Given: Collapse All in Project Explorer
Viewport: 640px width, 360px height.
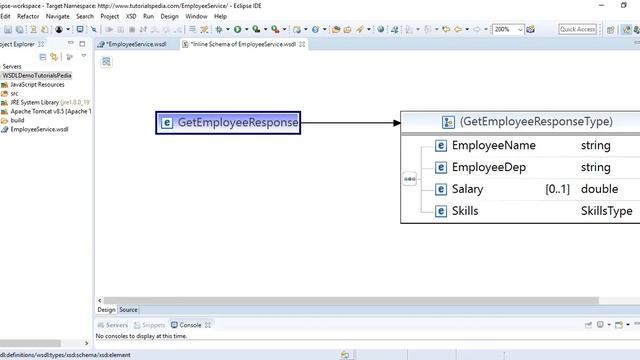Looking at the screenshot, I should 42,57.
